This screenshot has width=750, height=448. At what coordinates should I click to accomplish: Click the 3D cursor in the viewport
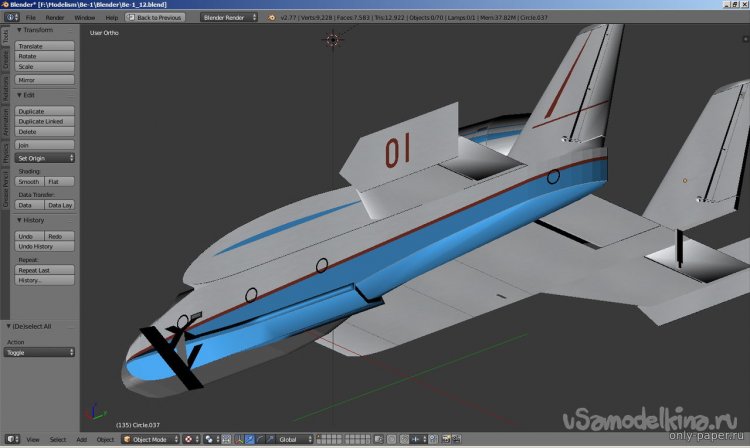coord(332,39)
